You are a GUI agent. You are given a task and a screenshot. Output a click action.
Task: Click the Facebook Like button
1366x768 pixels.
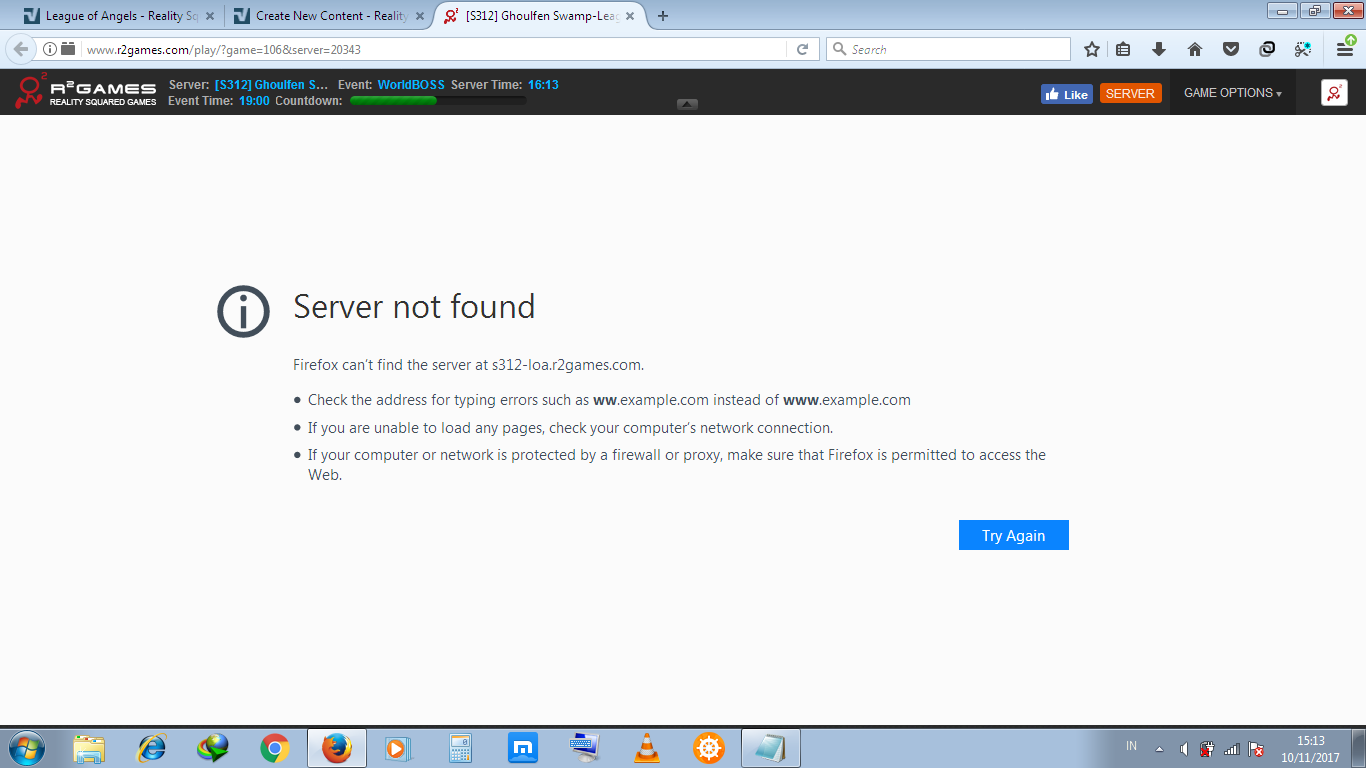(1066, 94)
